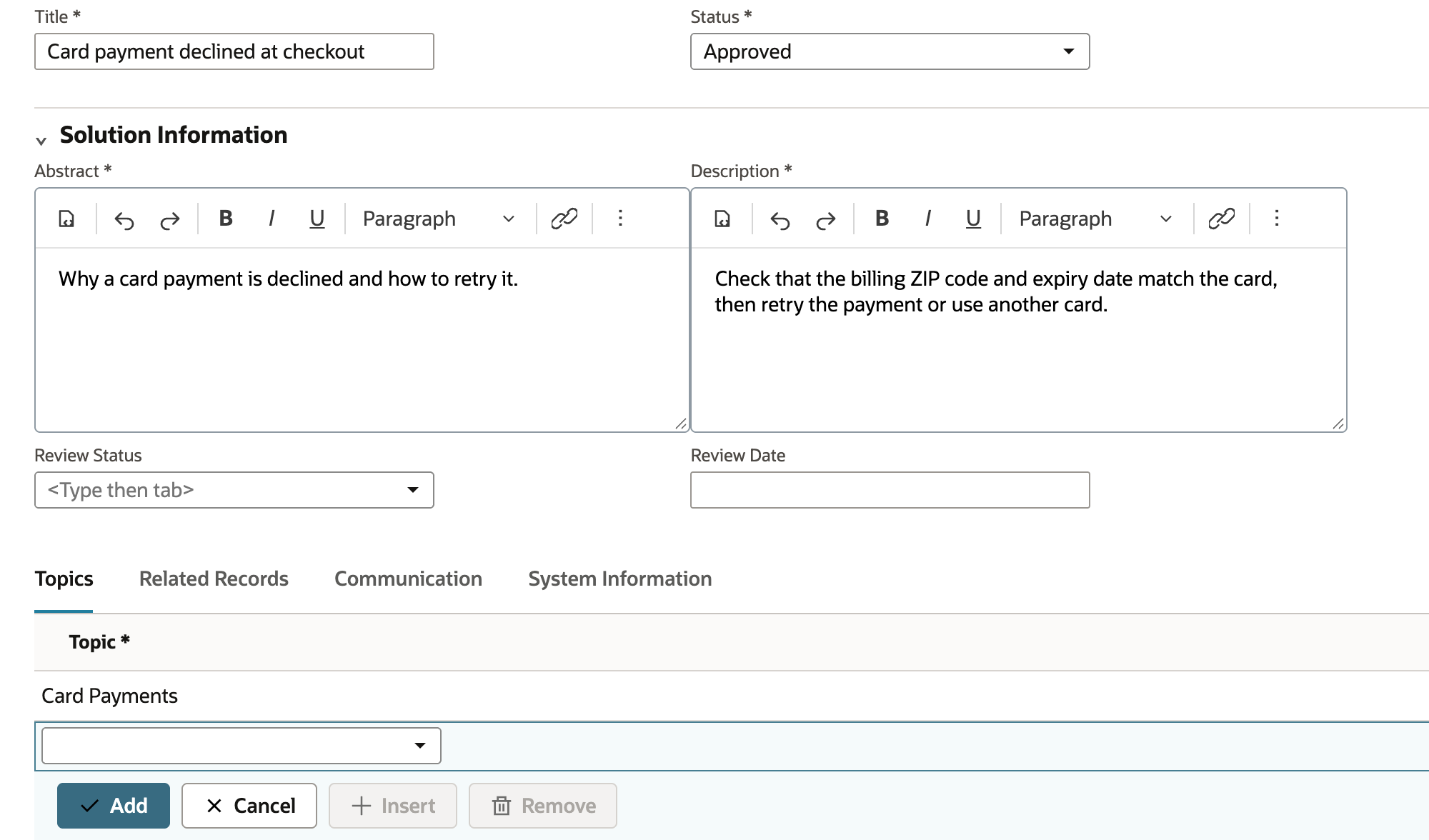Apply bold in Abstract editor
Screen dimensions: 1429x840
click(226, 219)
